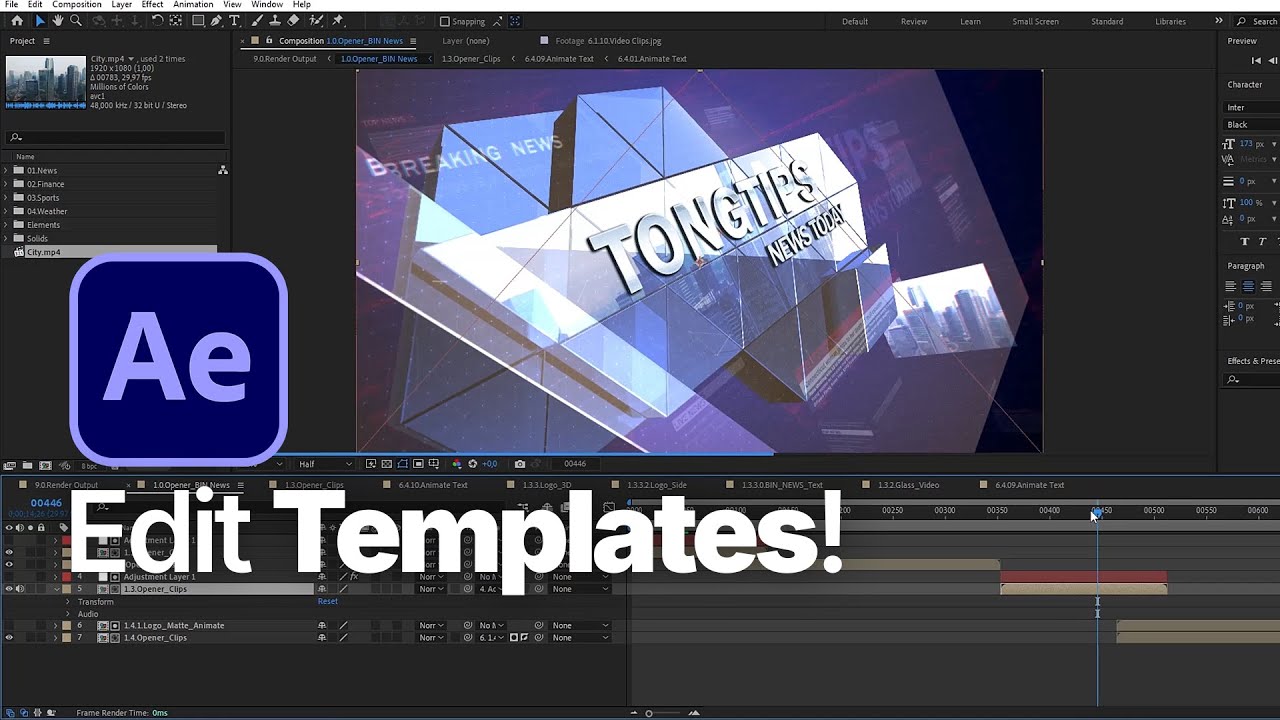Open the Window menu

(x=267, y=5)
